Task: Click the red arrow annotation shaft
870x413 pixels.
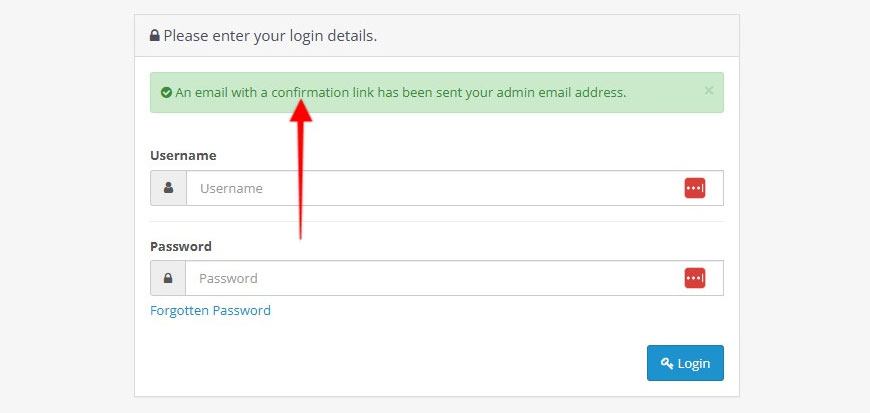Action: point(300,178)
